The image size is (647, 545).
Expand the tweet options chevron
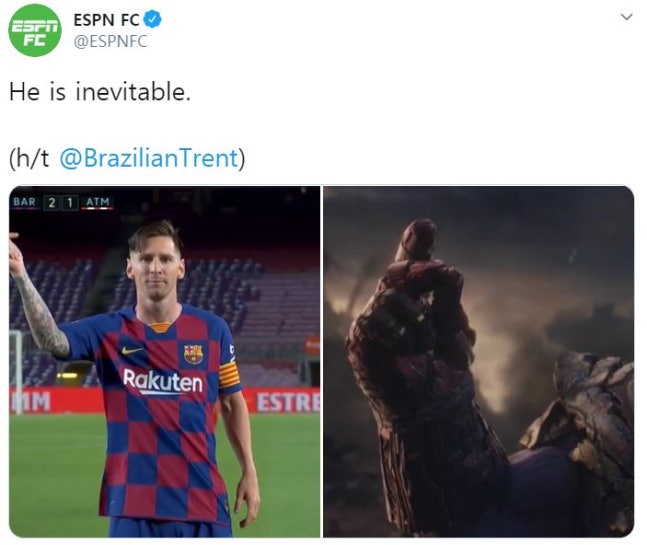coord(626,17)
